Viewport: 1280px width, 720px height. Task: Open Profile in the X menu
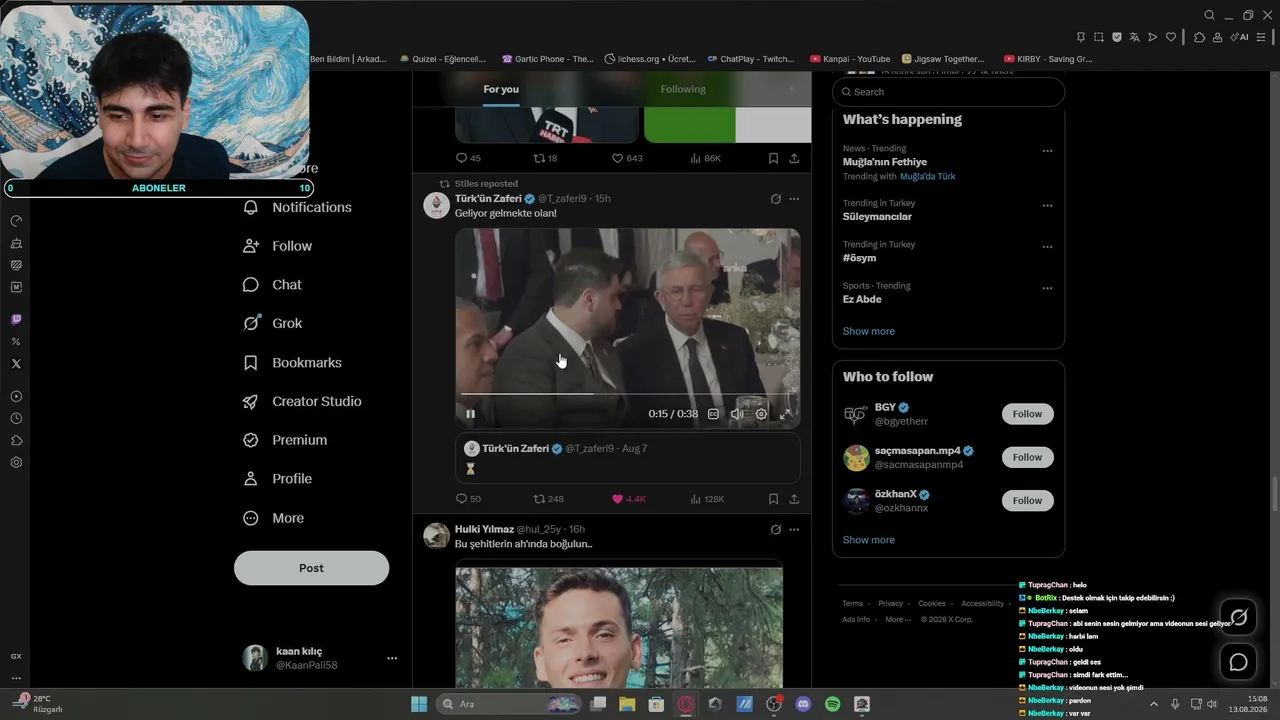(x=277, y=479)
